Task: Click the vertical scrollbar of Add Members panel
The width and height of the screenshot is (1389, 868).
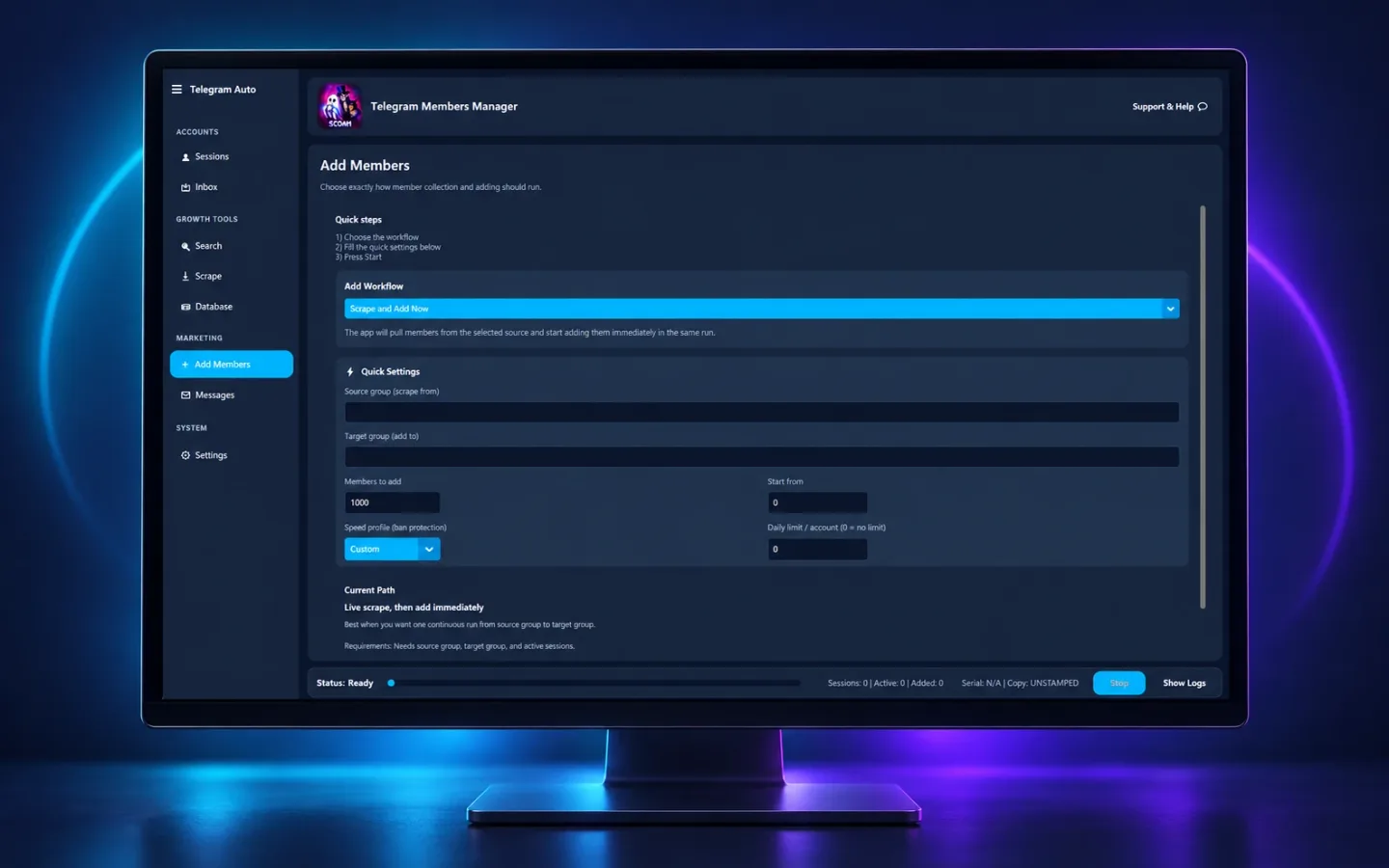Action: tap(1203, 407)
